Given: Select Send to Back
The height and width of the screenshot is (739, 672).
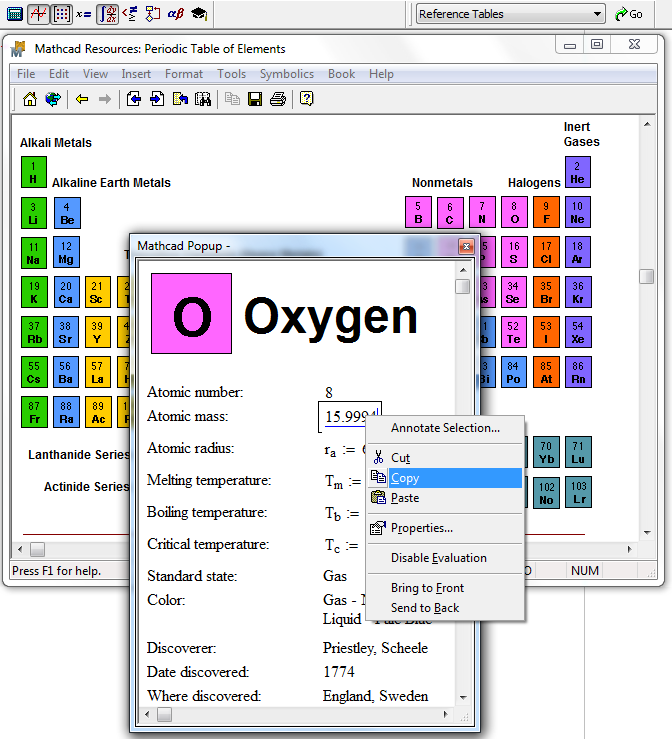Looking at the screenshot, I should pyautogui.click(x=445, y=608).
